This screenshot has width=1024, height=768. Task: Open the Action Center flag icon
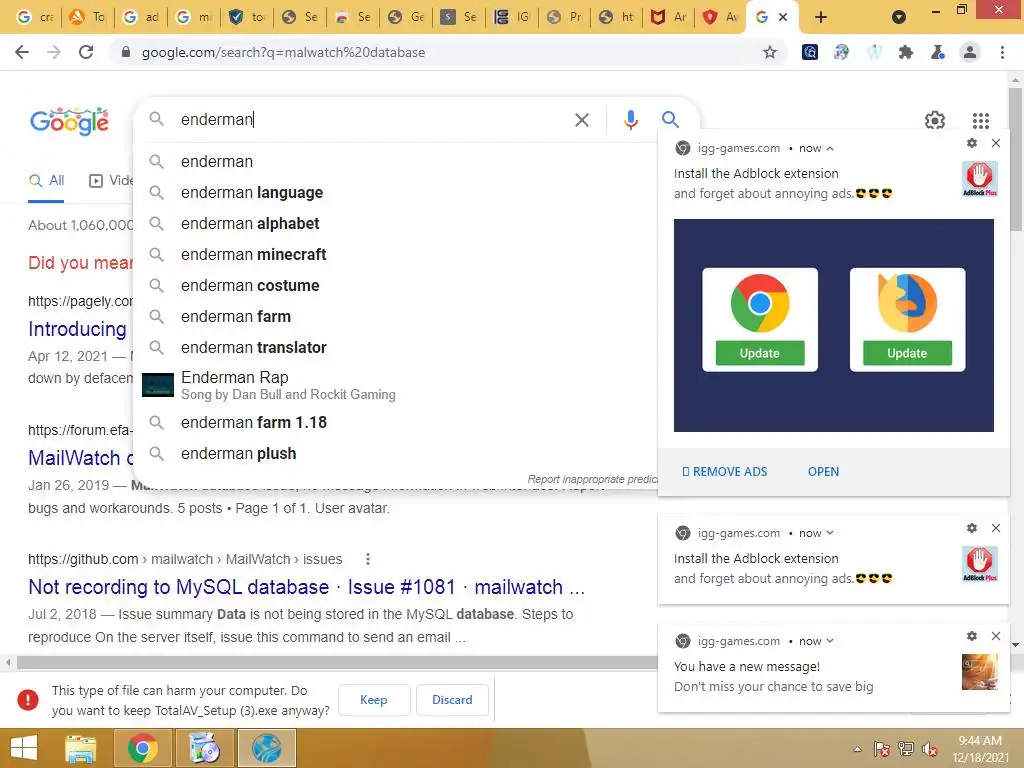click(882, 750)
